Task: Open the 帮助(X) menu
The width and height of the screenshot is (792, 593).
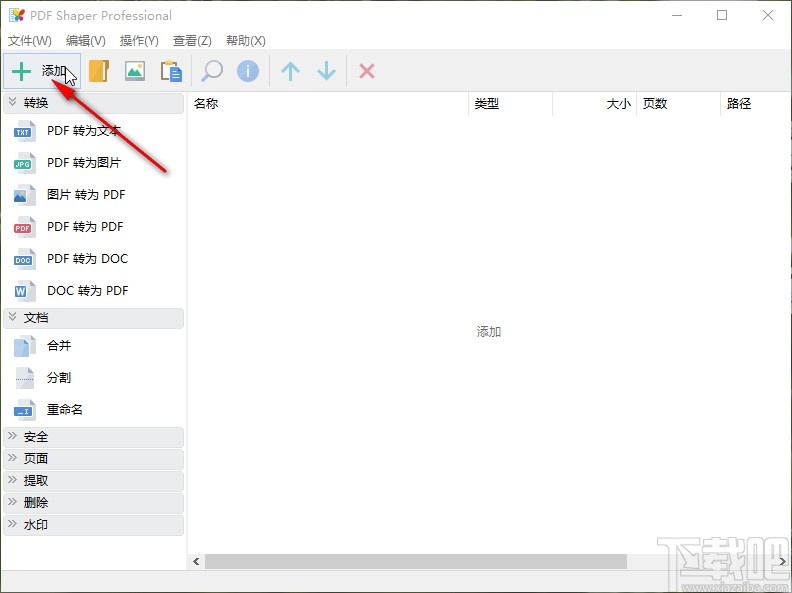Action: coord(245,40)
